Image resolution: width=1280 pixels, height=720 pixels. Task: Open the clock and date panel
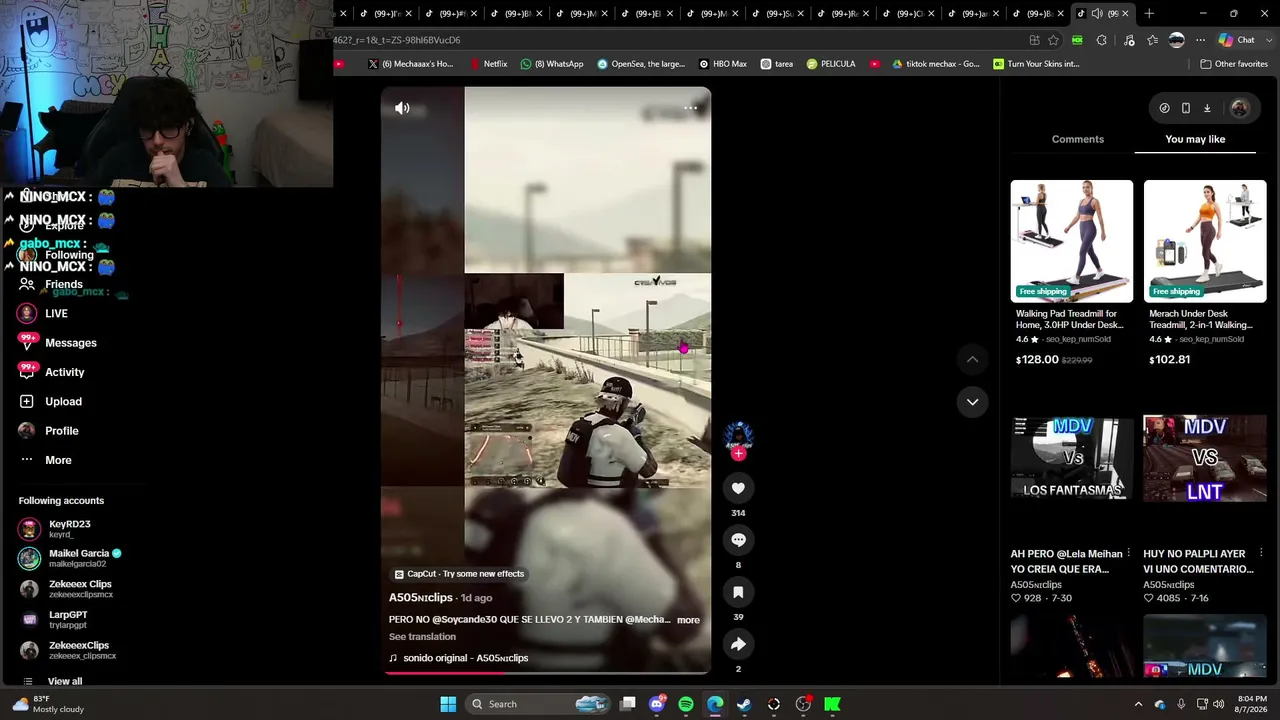coord(1252,704)
